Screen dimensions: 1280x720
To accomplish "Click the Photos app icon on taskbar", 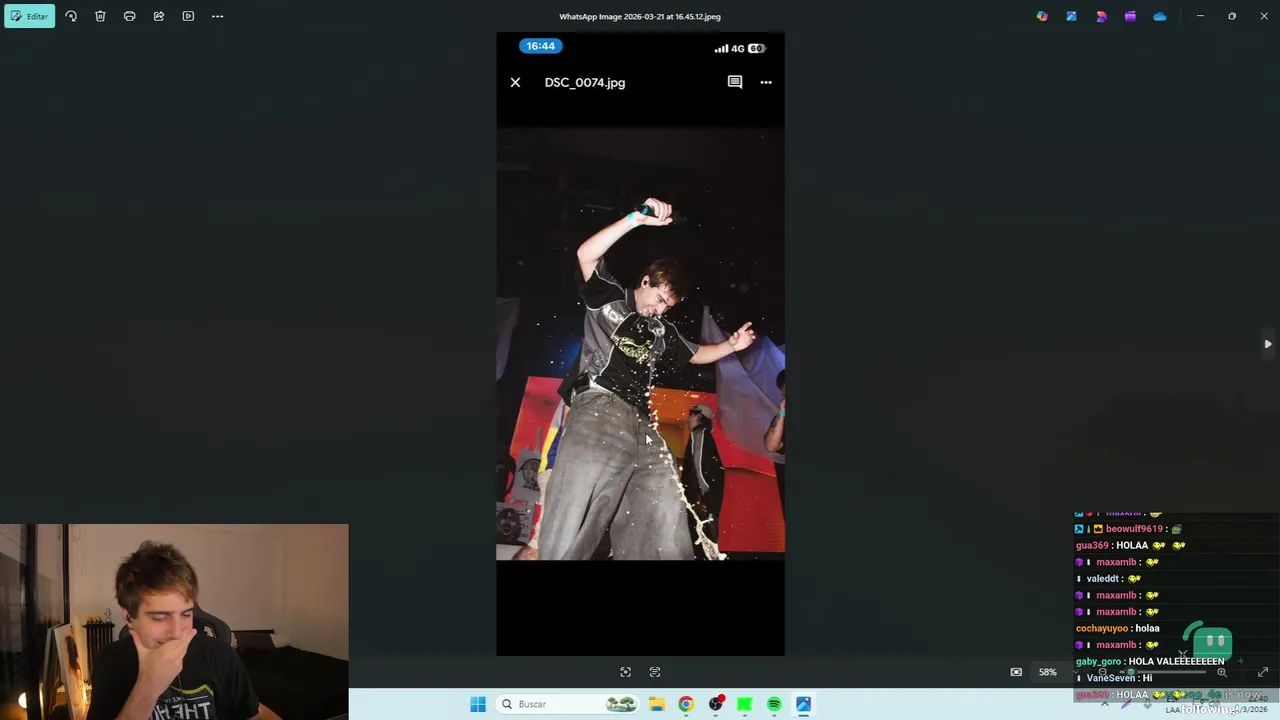I will [x=803, y=704].
